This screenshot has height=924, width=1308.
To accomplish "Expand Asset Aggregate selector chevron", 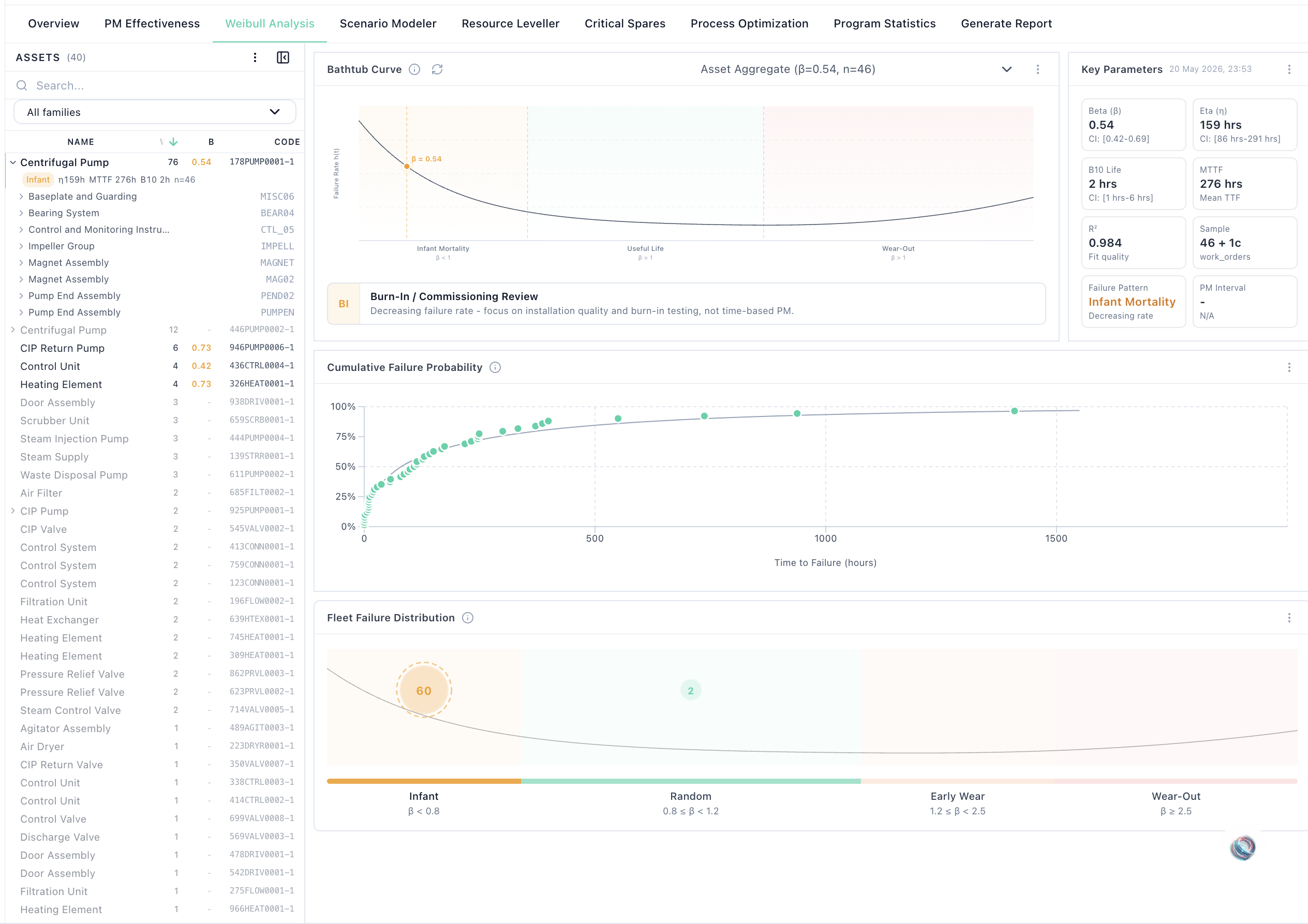I will pyautogui.click(x=1007, y=69).
